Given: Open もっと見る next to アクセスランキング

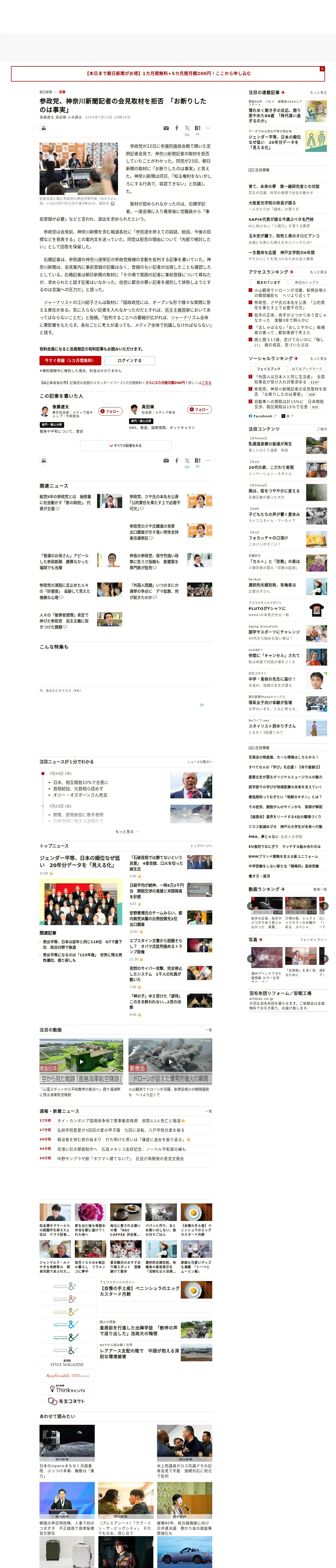Looking at the screenshot, I should point(318,272).
